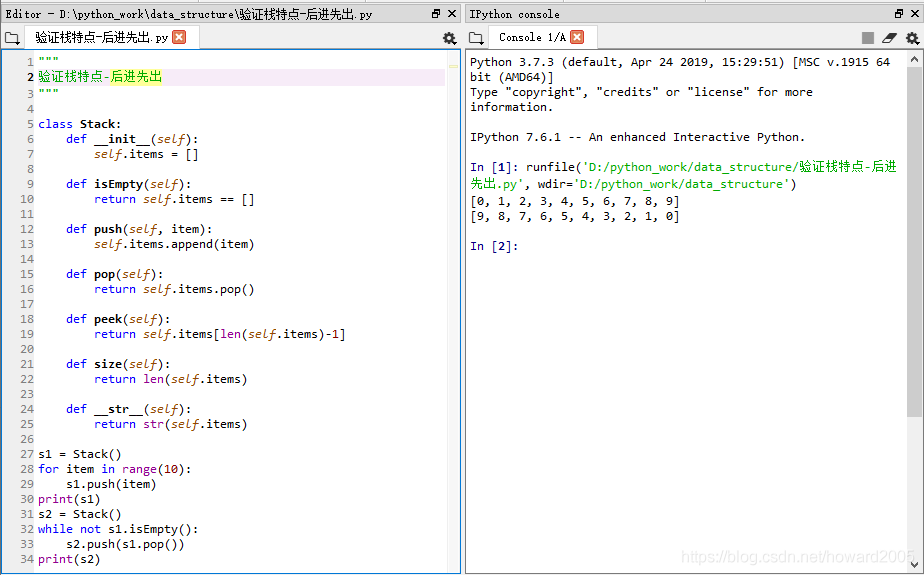Screen dimensions: 924x575
Task: Click the 'def peek(self):' line
Action: coord(118,319)
